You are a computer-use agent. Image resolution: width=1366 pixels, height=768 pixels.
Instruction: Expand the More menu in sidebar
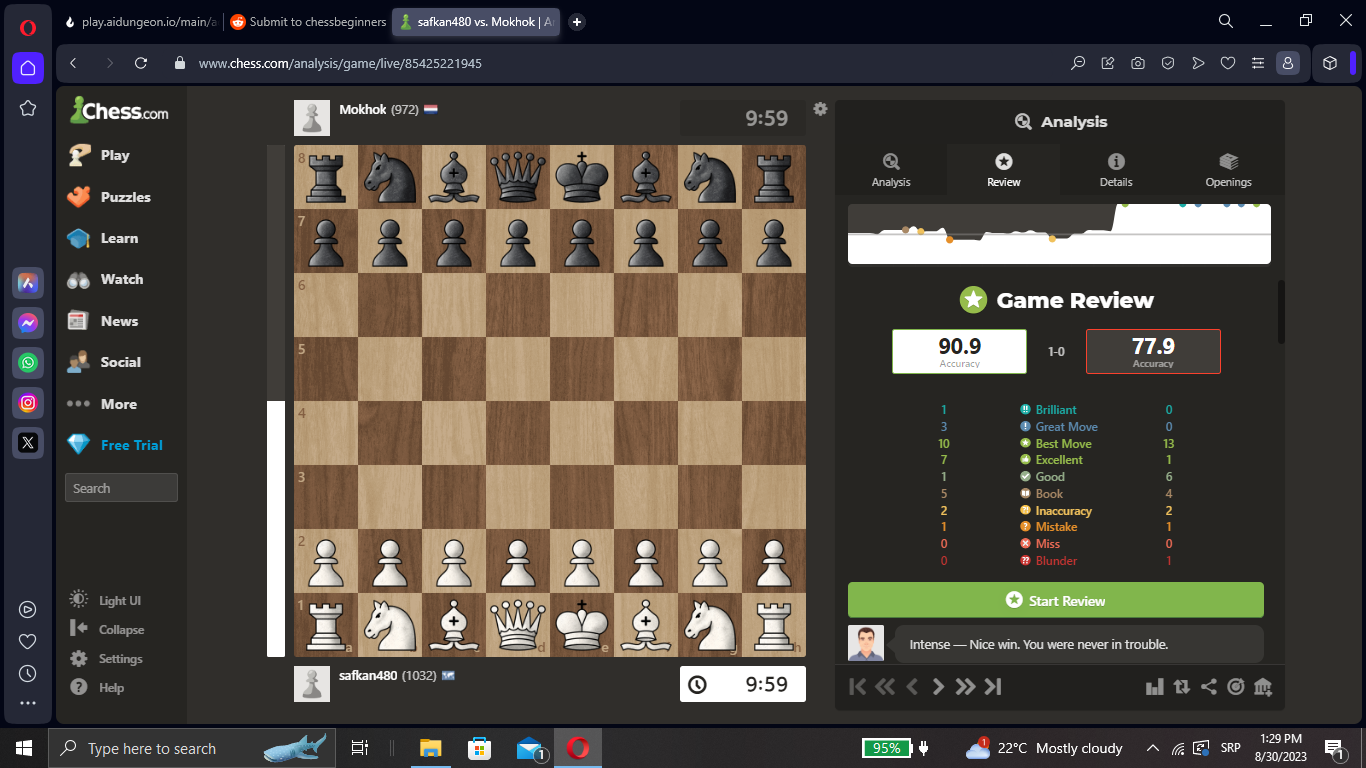102,404
